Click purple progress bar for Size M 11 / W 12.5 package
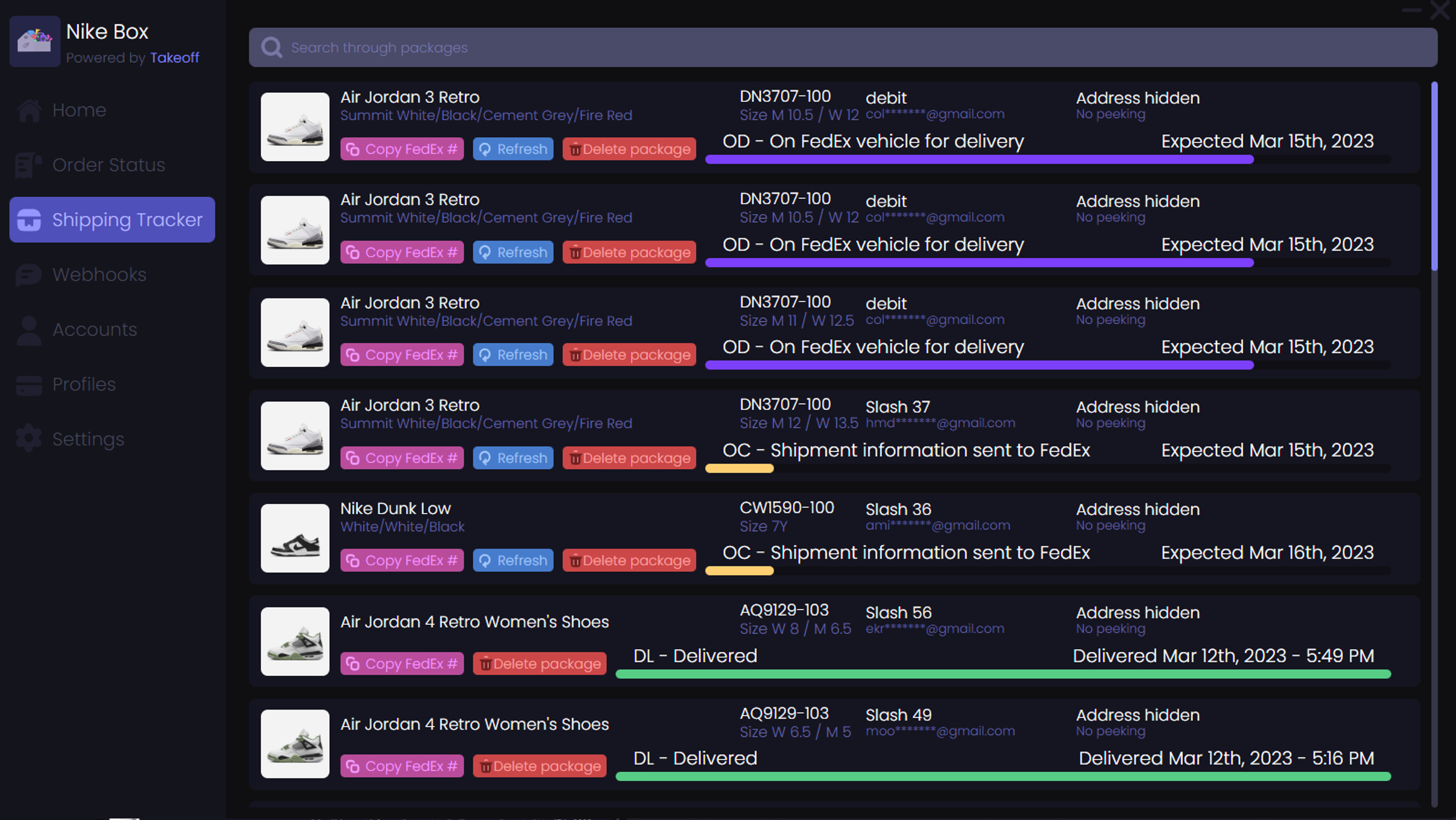 pyautogui.click(x=980, y=365)
